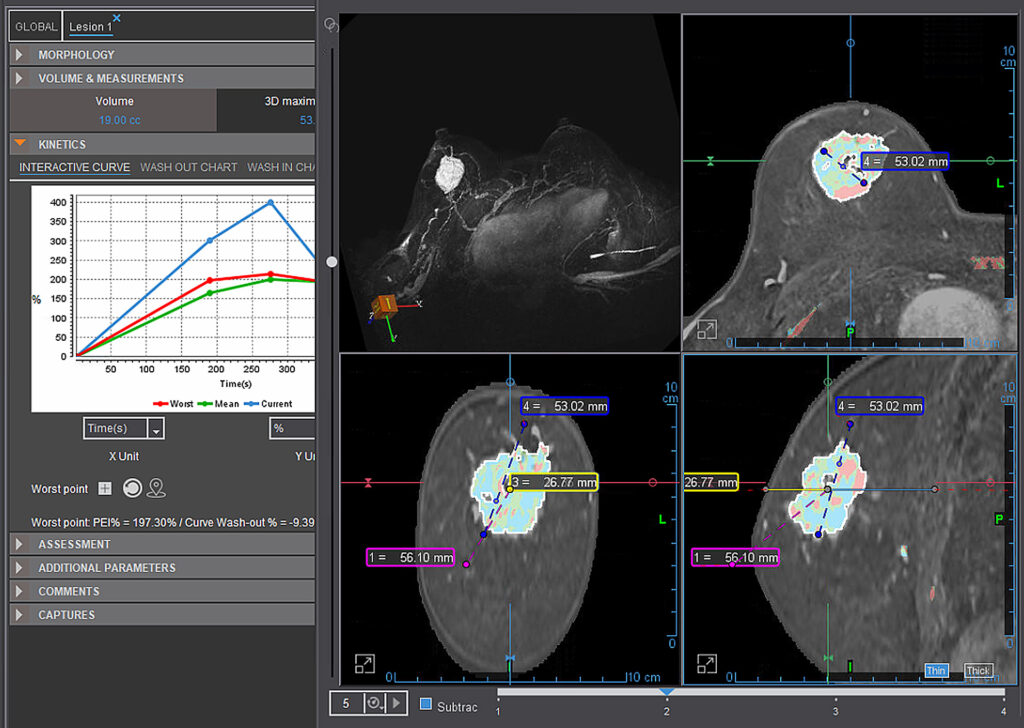
Task: Switch slab mode to Thick
Action: 977,670
